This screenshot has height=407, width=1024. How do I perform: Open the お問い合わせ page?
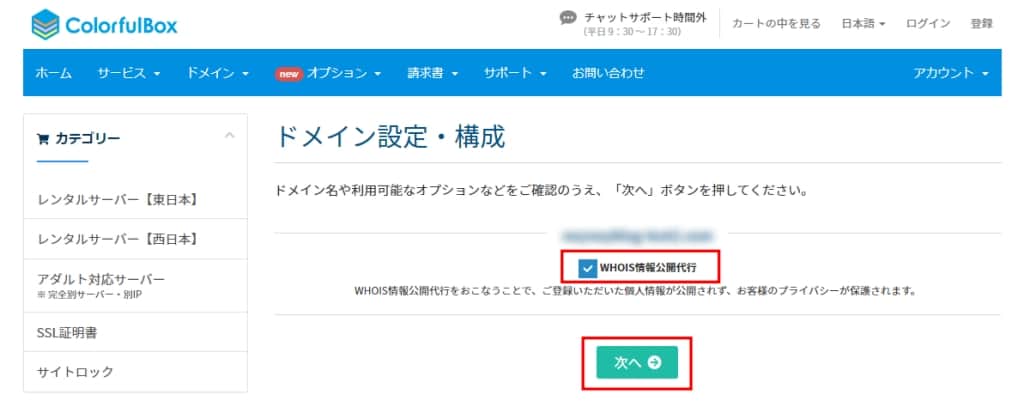click(x=608, y=73)
